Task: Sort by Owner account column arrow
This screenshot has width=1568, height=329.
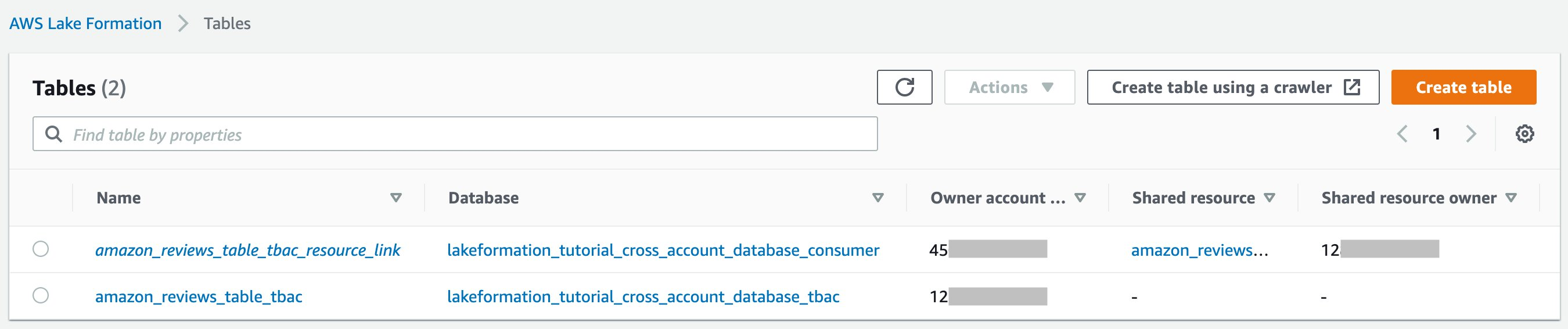Action: 1080,198
